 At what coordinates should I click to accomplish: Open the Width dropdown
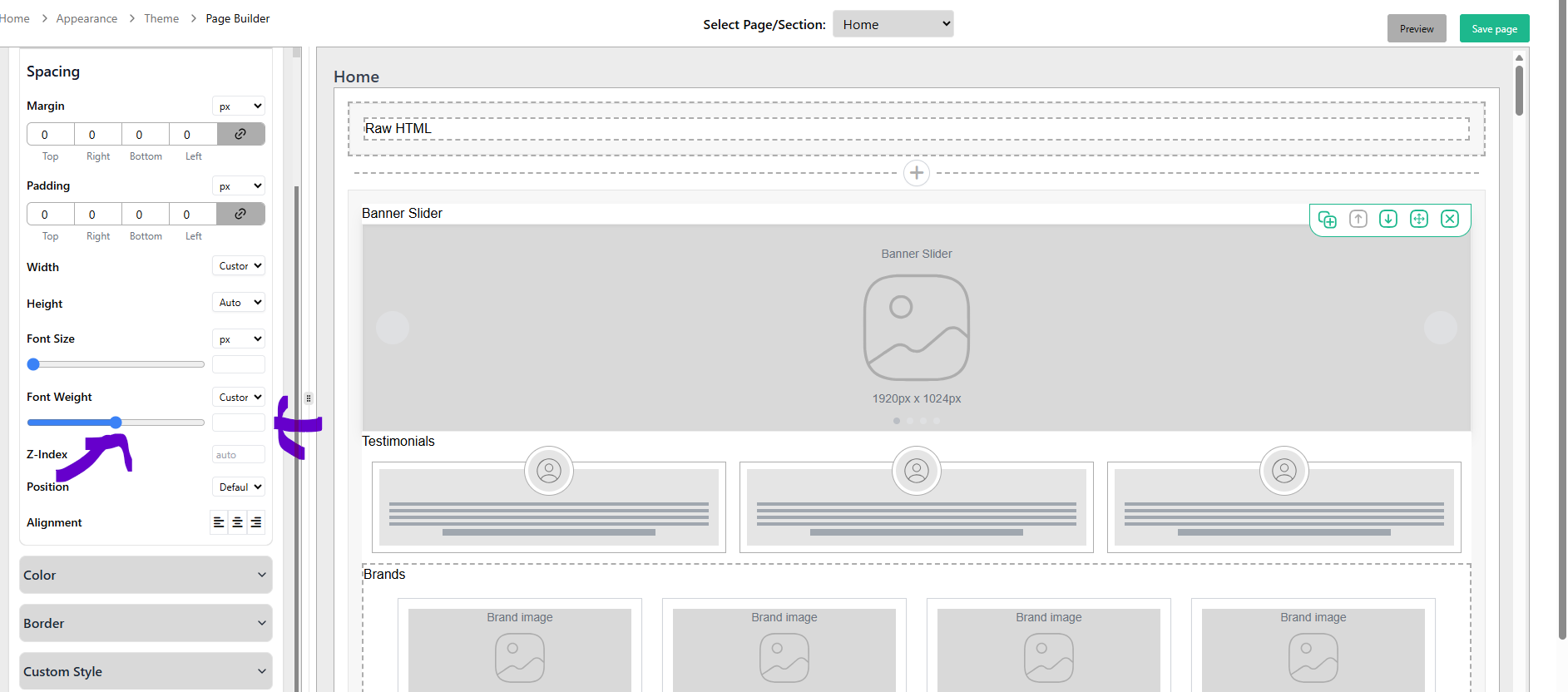(239, 266)
